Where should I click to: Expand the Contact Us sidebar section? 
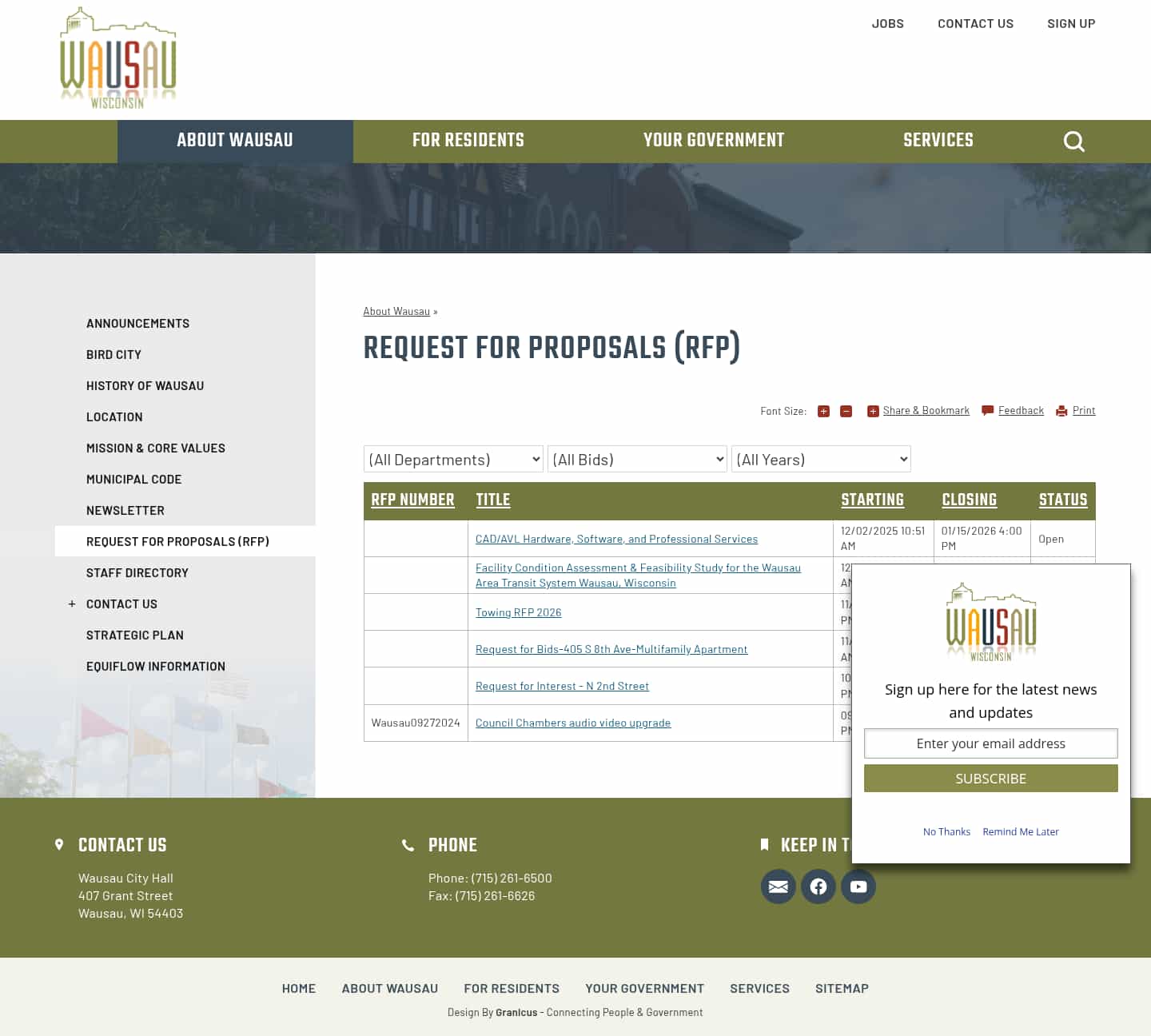point(71,604)
